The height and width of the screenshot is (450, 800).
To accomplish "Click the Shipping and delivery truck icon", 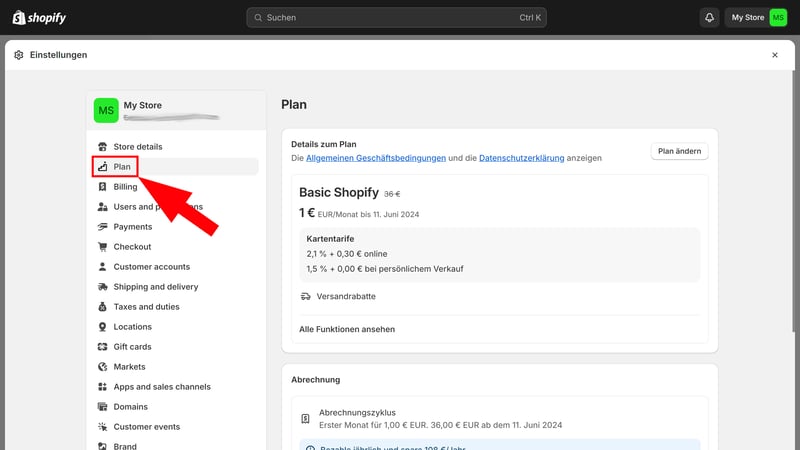I will click(x=103, y=287).
